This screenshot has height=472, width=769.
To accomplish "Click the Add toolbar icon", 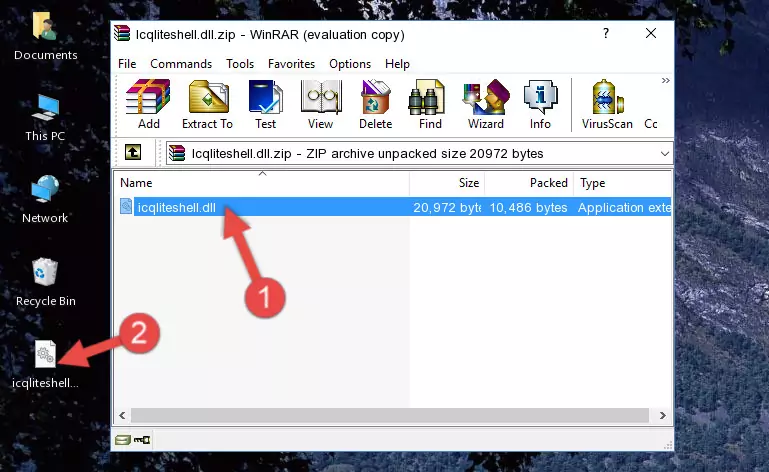I will pyautogui.click(x=148, y=105).
